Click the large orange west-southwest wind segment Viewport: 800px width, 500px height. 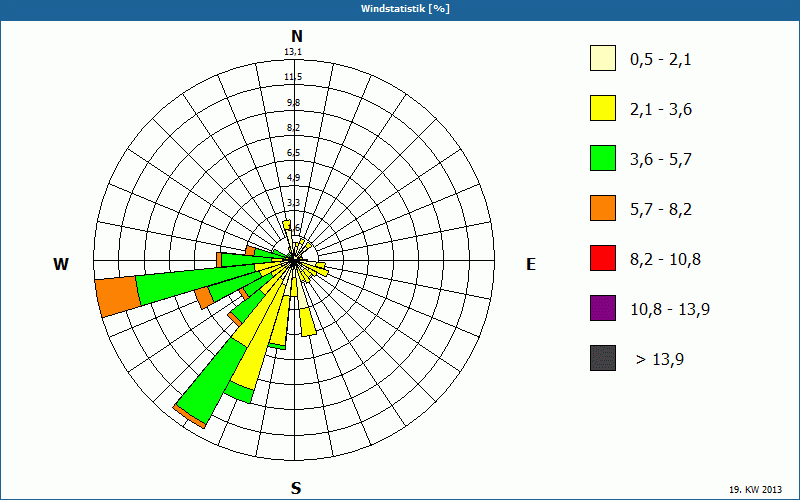click(x=117, y=295)
